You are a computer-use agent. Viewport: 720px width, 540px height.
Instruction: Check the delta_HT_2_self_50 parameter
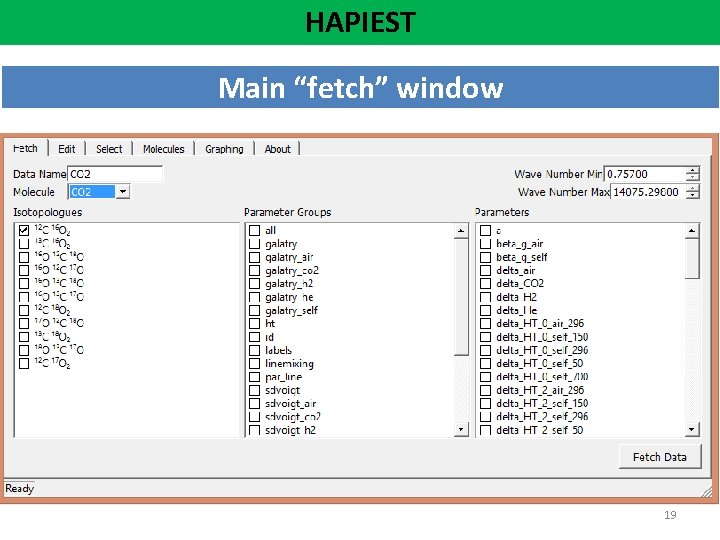[x=485, y=430]
